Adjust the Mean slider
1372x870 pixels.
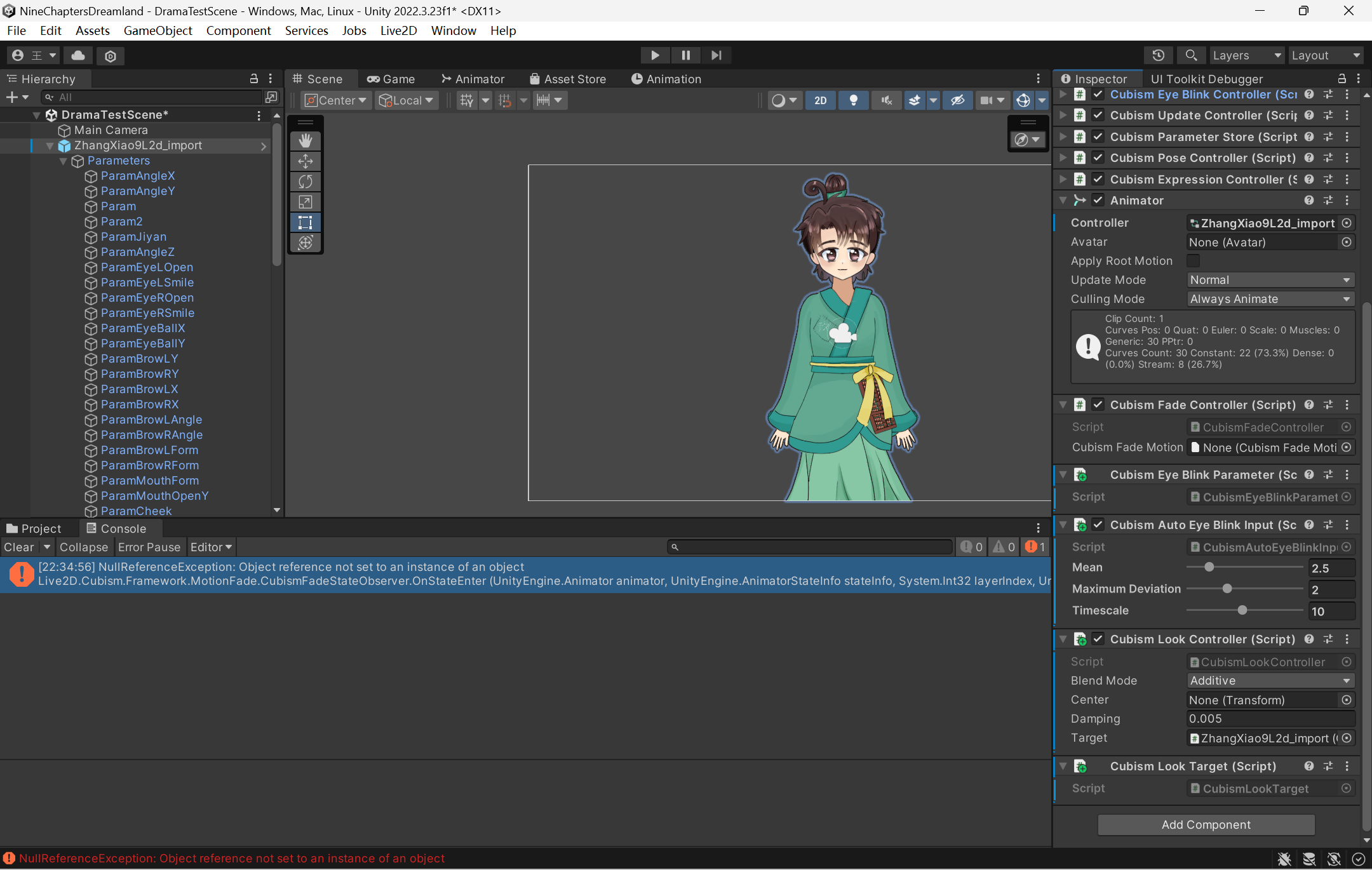pyautogui.click(x=1244, y=567)
